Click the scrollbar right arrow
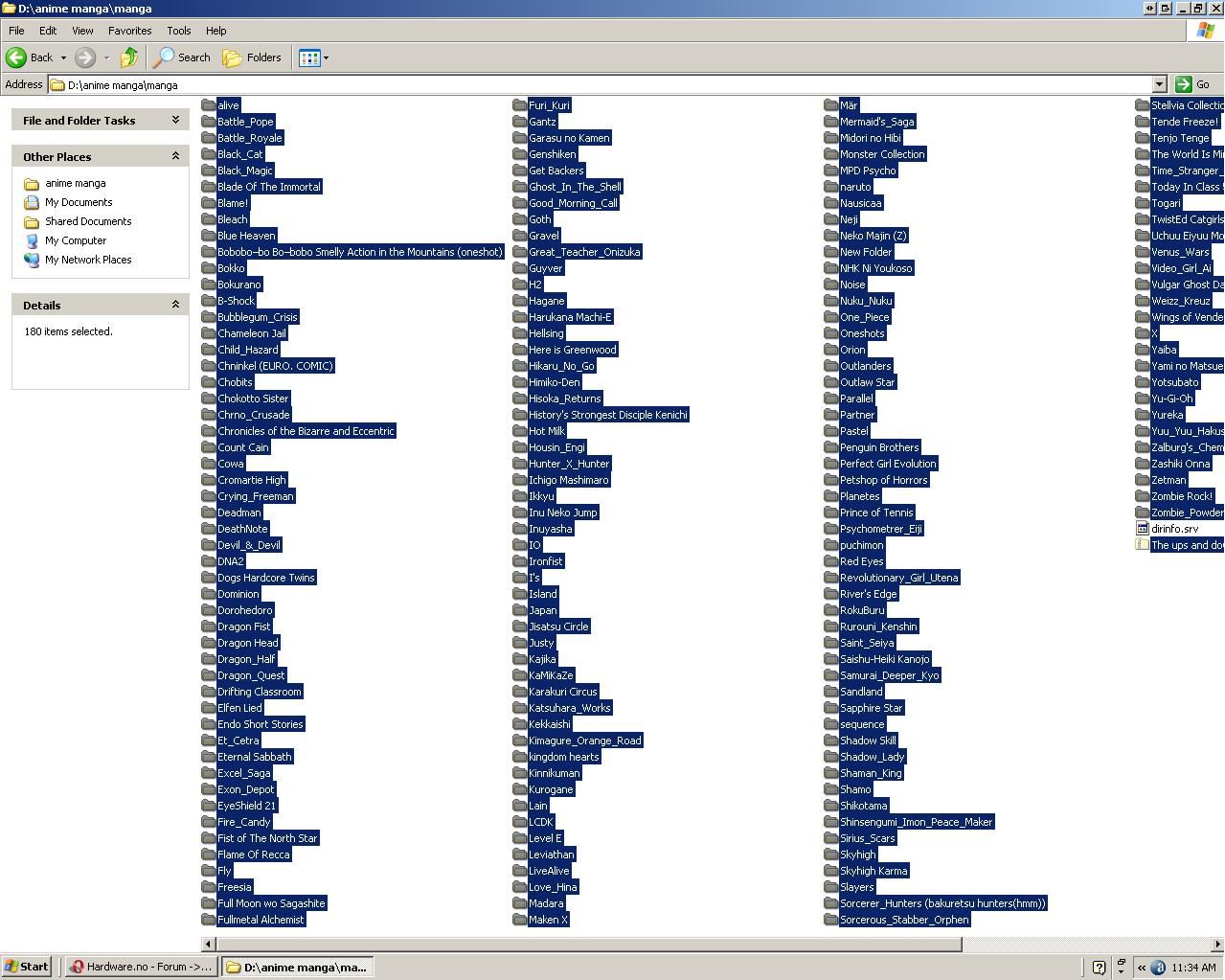Viewport: 1225px width, 980px height. click(x=1217, y=945)
